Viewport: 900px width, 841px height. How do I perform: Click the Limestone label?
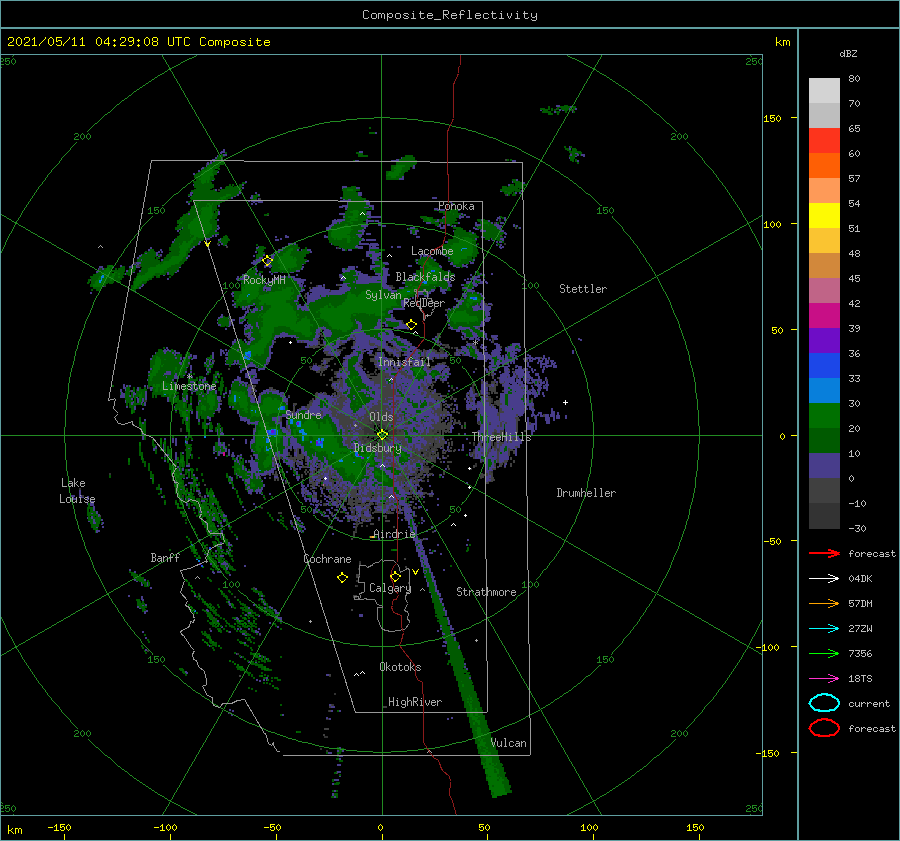(x=189, y=386)
